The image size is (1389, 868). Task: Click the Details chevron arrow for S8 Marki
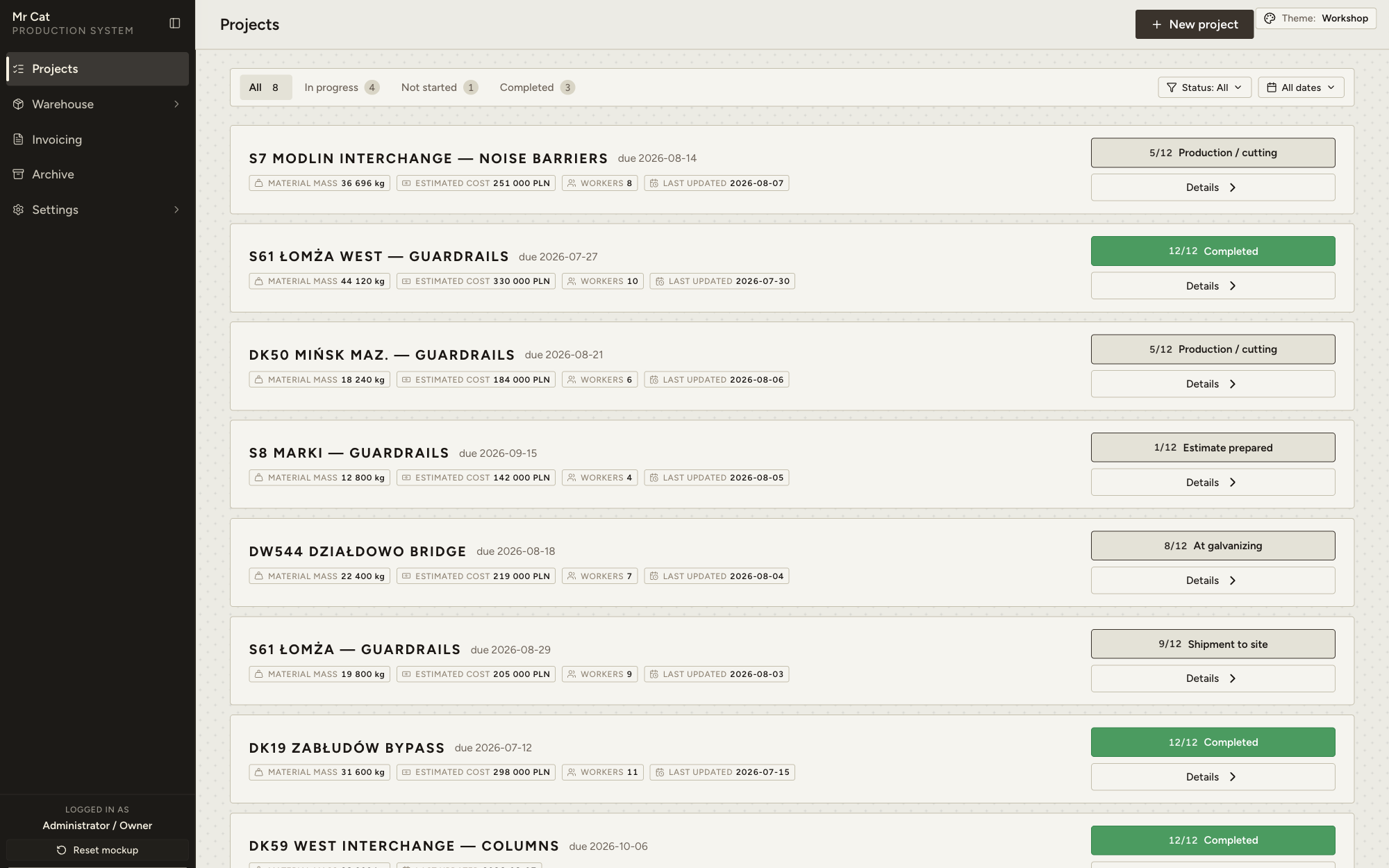(x=1233, y=483)
